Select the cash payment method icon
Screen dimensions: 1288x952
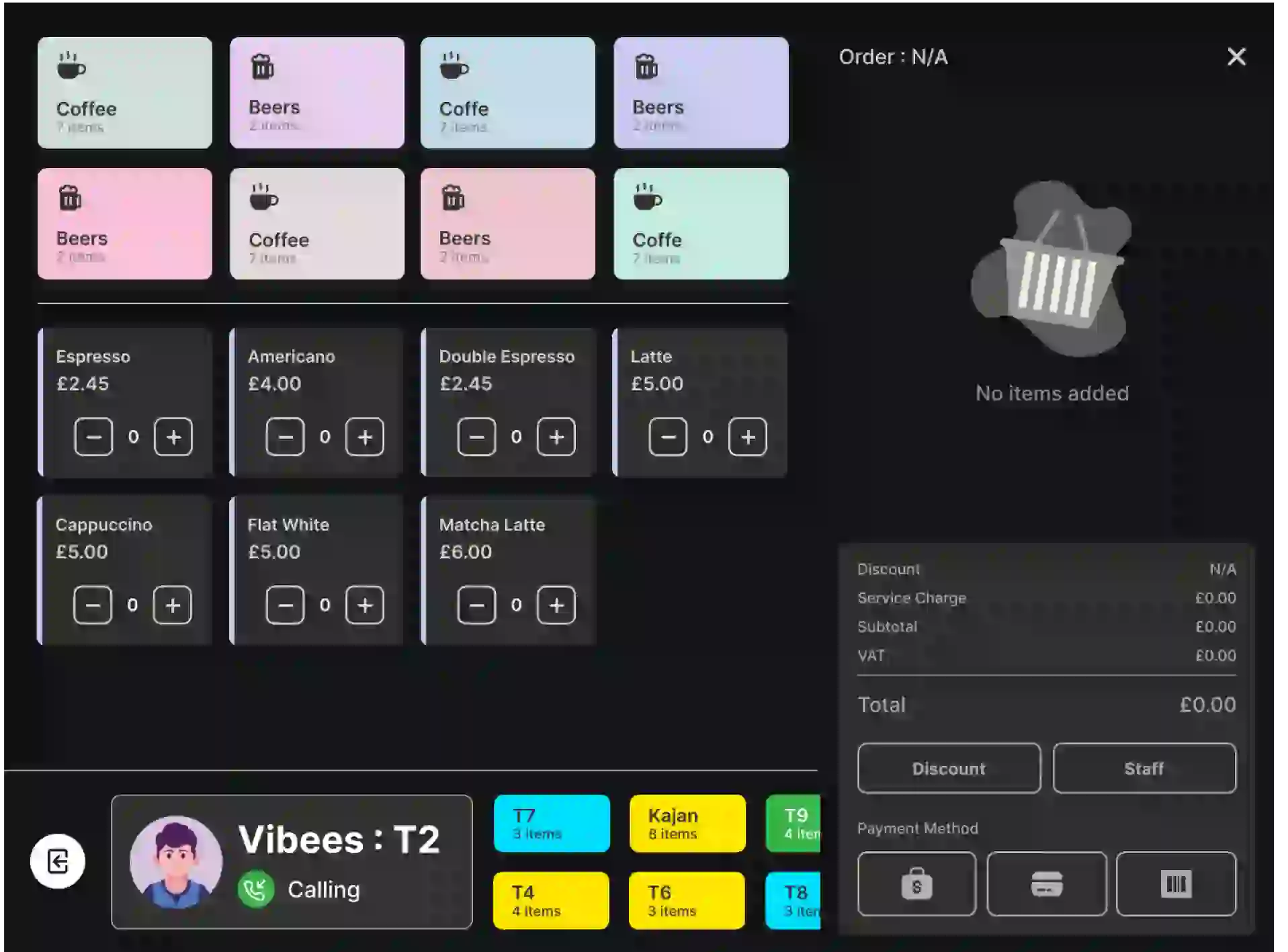point(916,884)
